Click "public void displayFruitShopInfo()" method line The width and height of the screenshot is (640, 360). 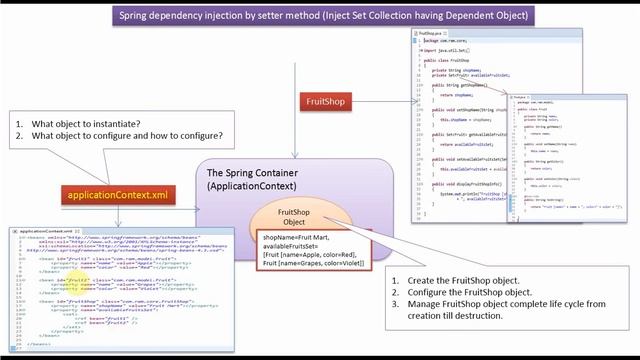click(467, 184)
